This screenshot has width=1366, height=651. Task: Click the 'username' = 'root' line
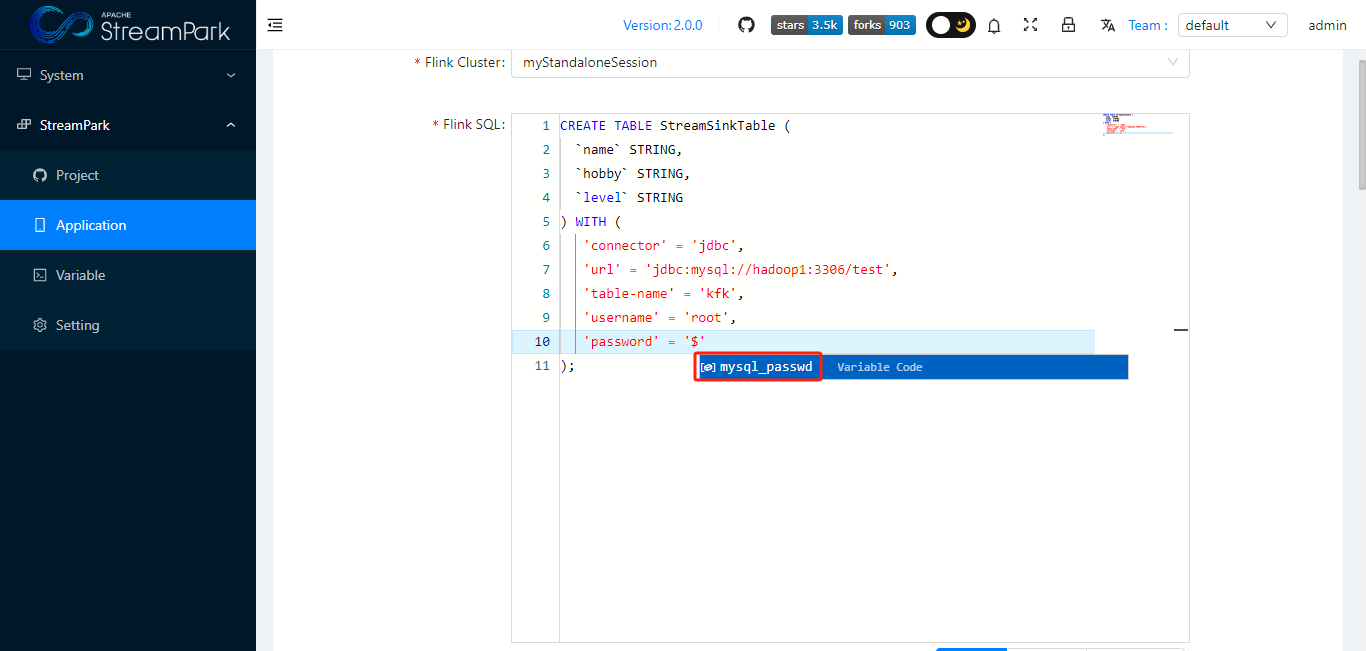(660, 318)
